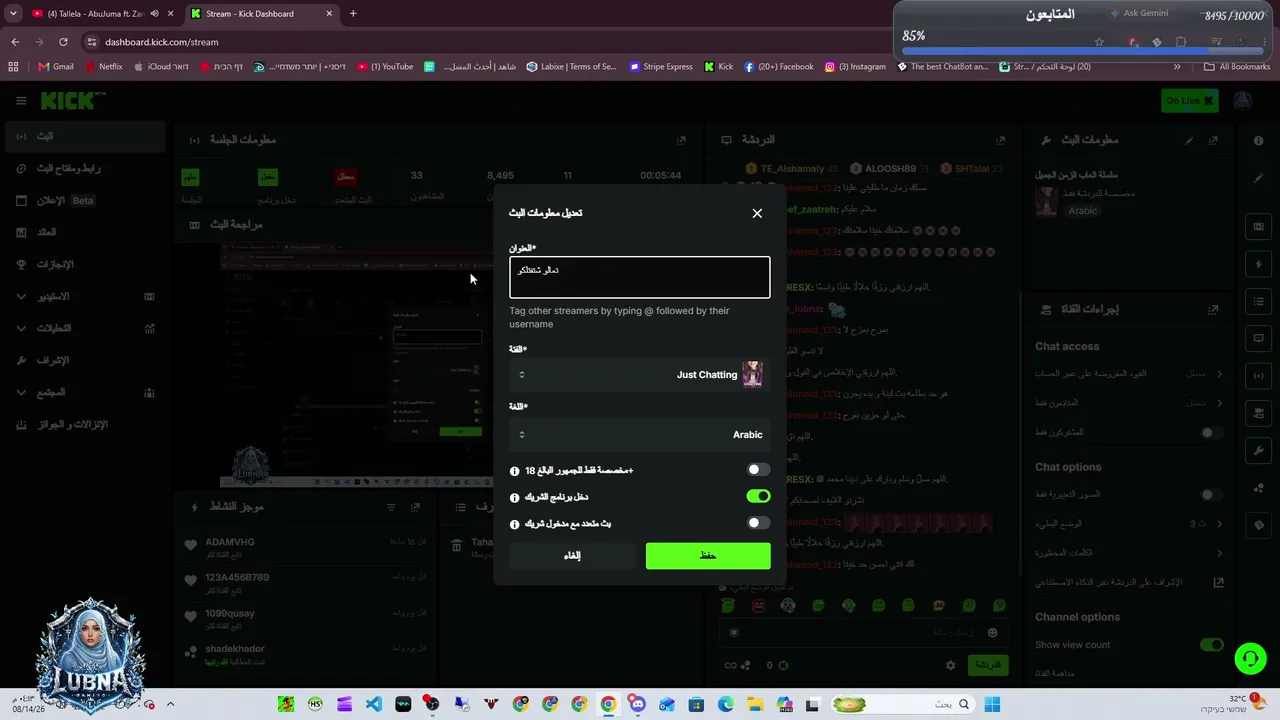Open the emoji picker in the chat message box
The image size is (1280, 720).
point(992,632)
